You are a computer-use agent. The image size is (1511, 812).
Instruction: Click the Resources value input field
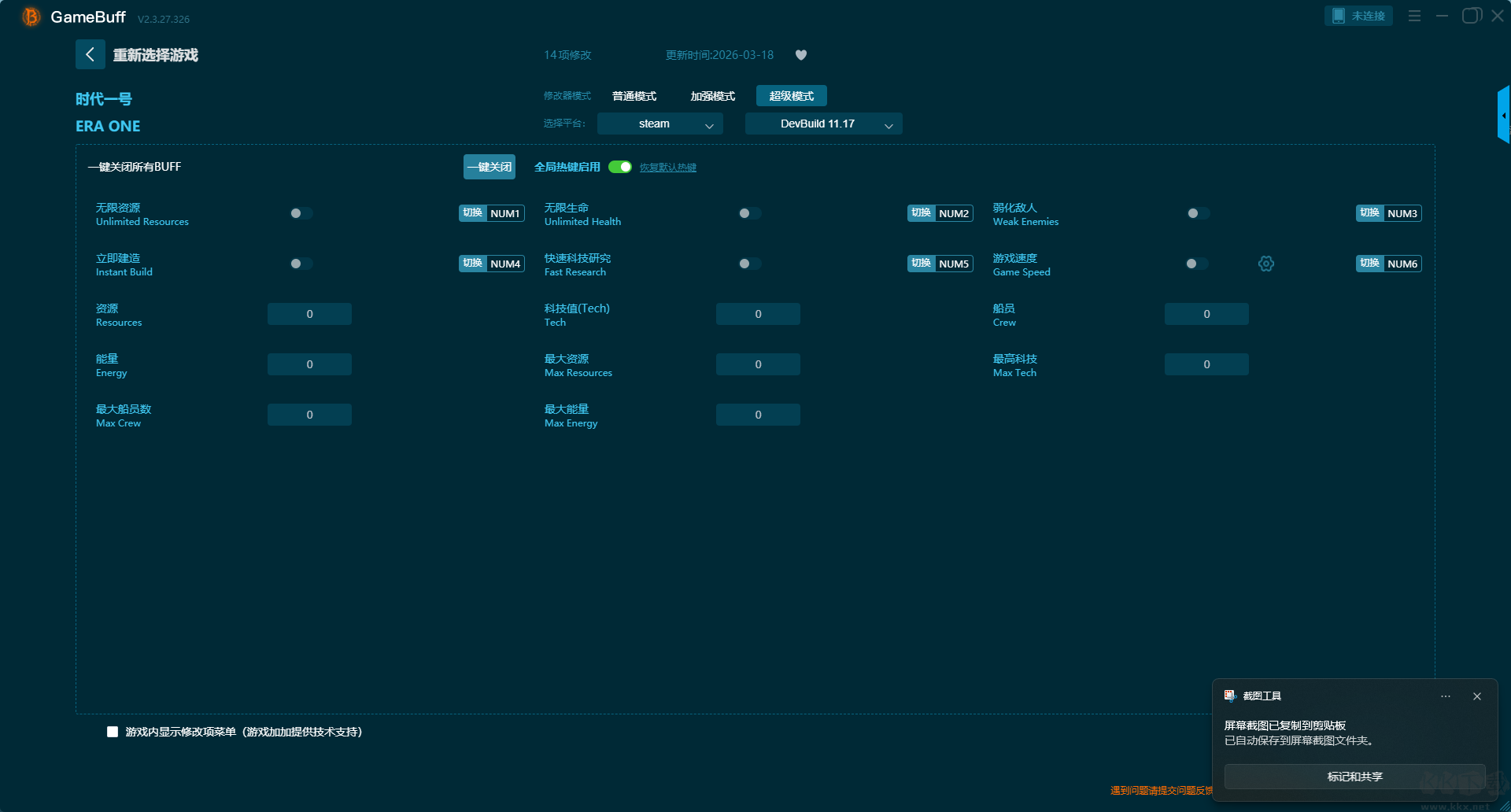pyautogui.click(x=309, y=314)
